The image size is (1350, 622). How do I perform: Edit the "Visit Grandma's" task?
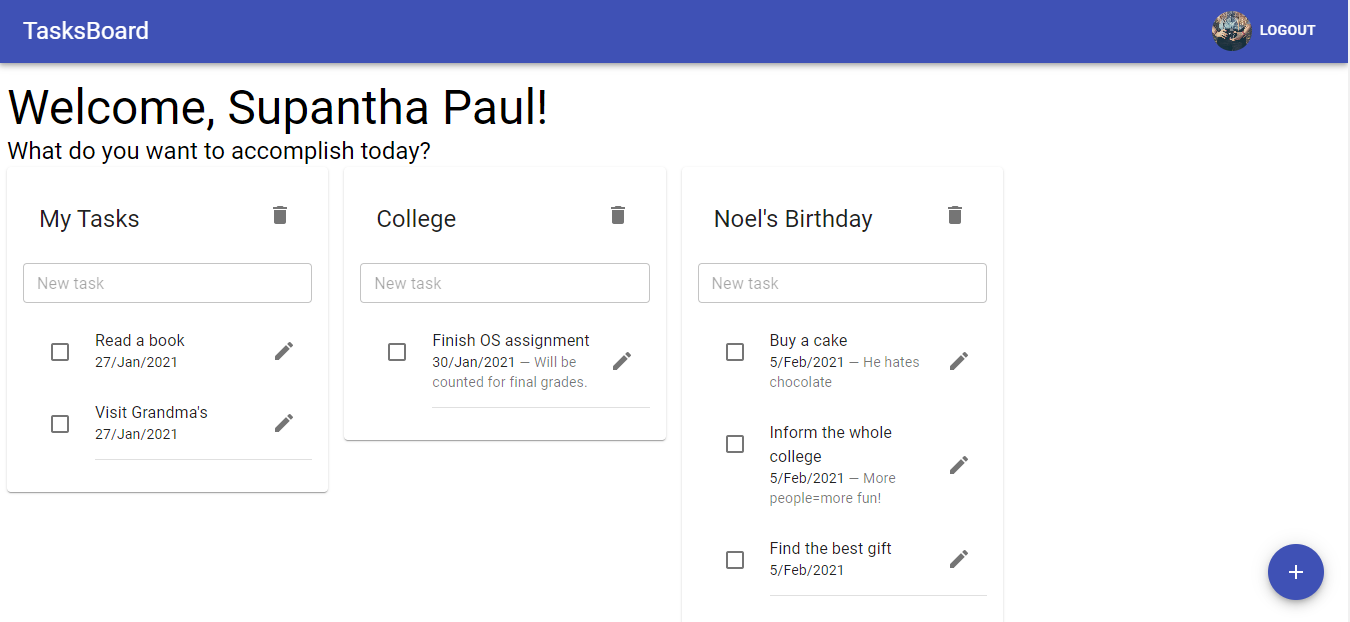coord(283,422)
